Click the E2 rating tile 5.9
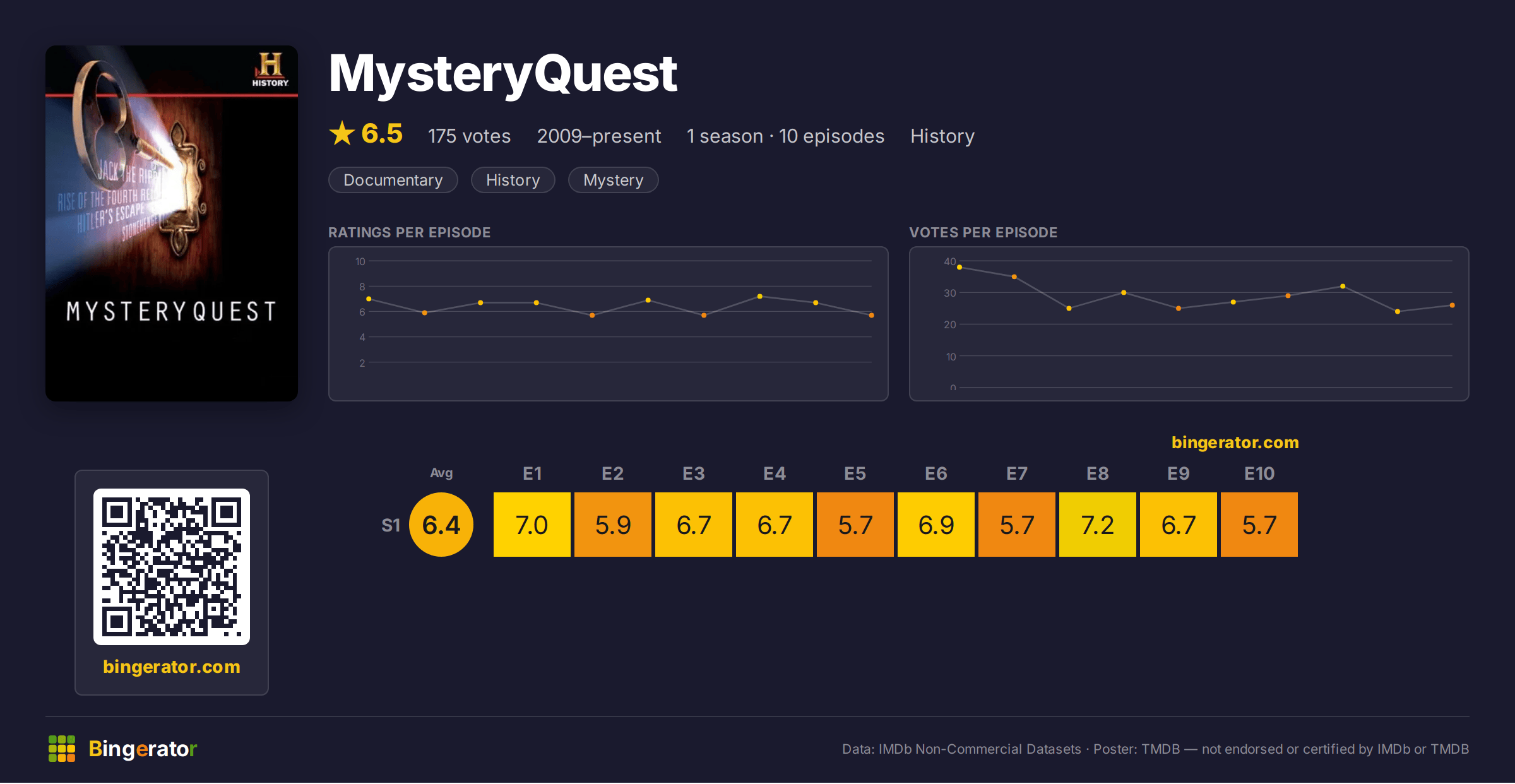1515x784 pixels. point(613,525)
